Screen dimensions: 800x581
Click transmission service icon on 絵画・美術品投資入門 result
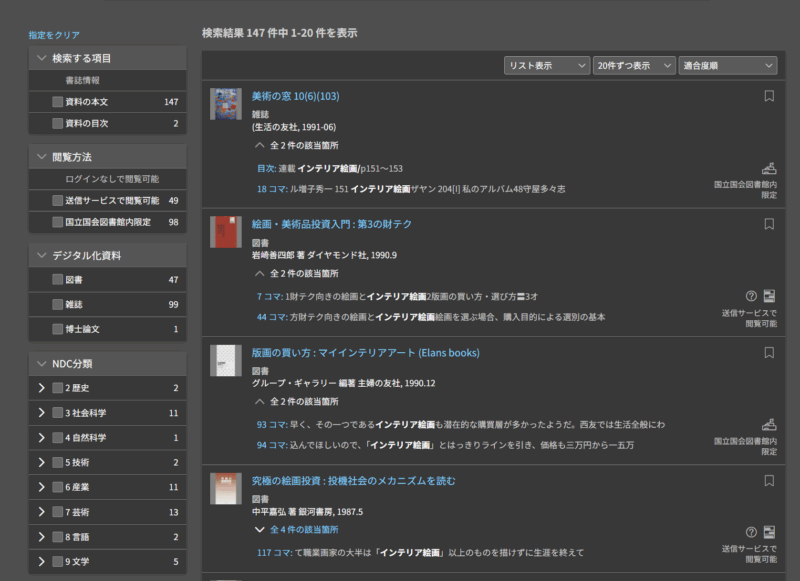pyautogui.click(x=769, y=296)
